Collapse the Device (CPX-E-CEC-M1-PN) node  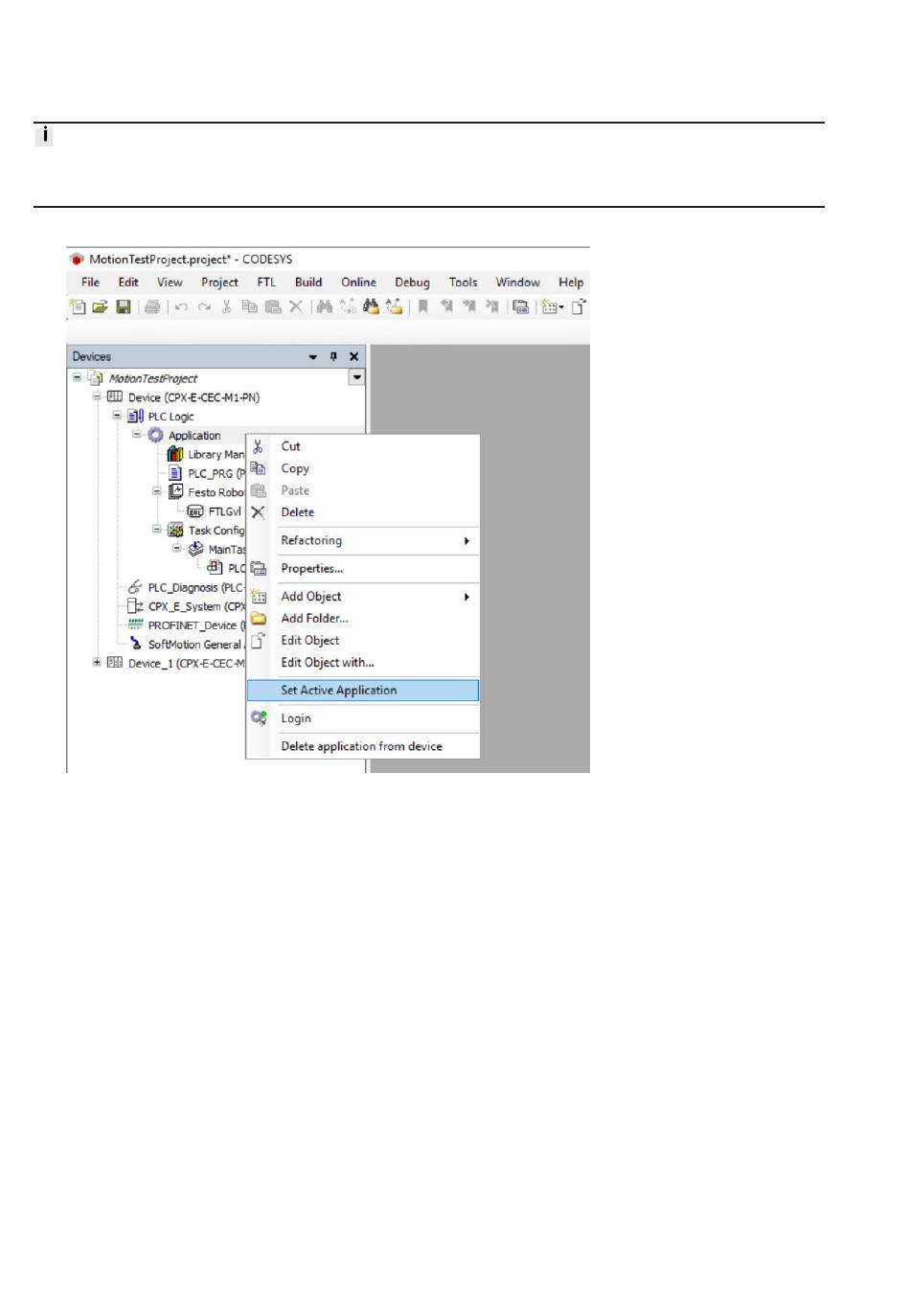pos(97,396)
